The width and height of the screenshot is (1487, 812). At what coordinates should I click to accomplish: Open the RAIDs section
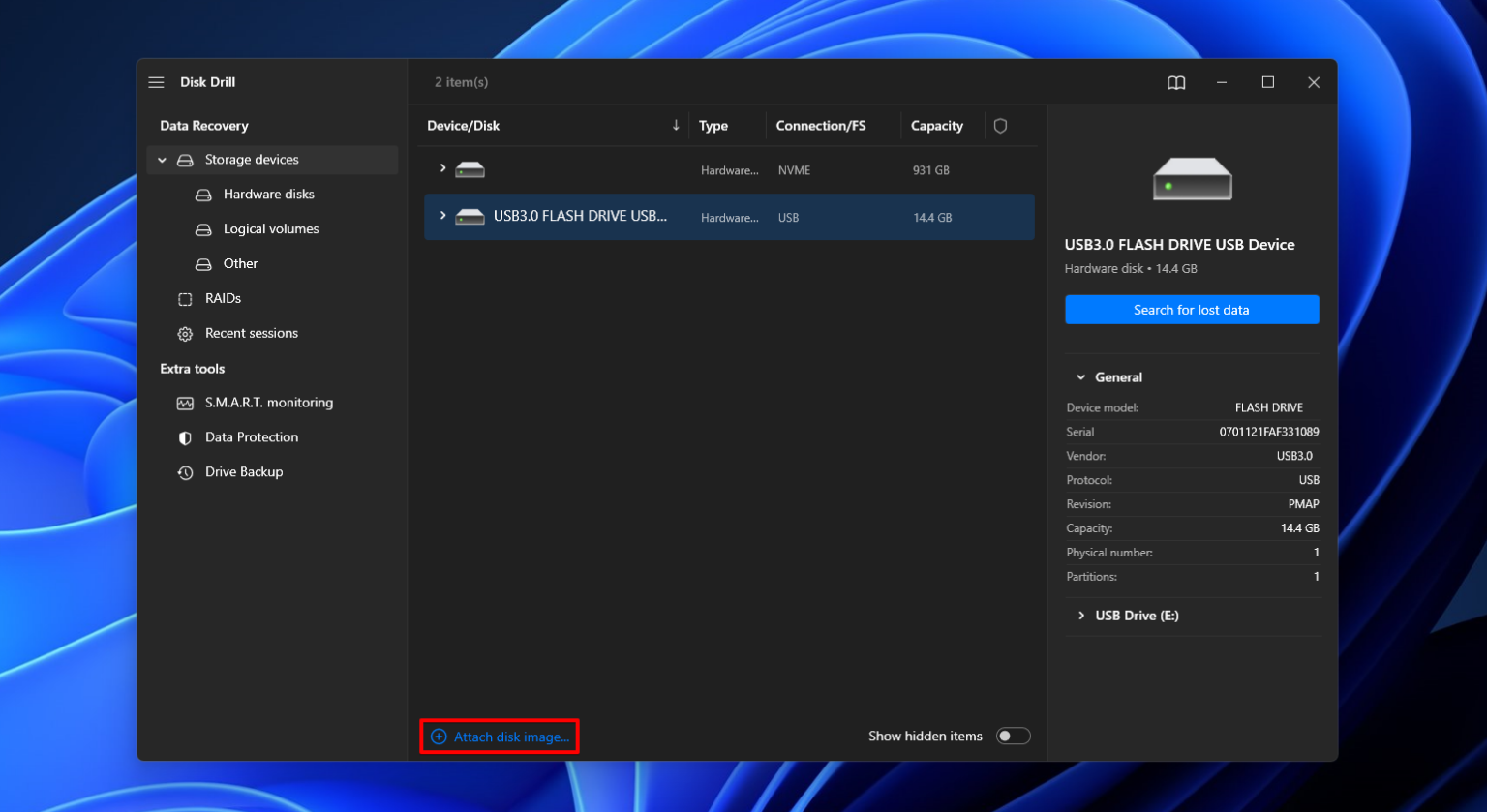[222, 298]
